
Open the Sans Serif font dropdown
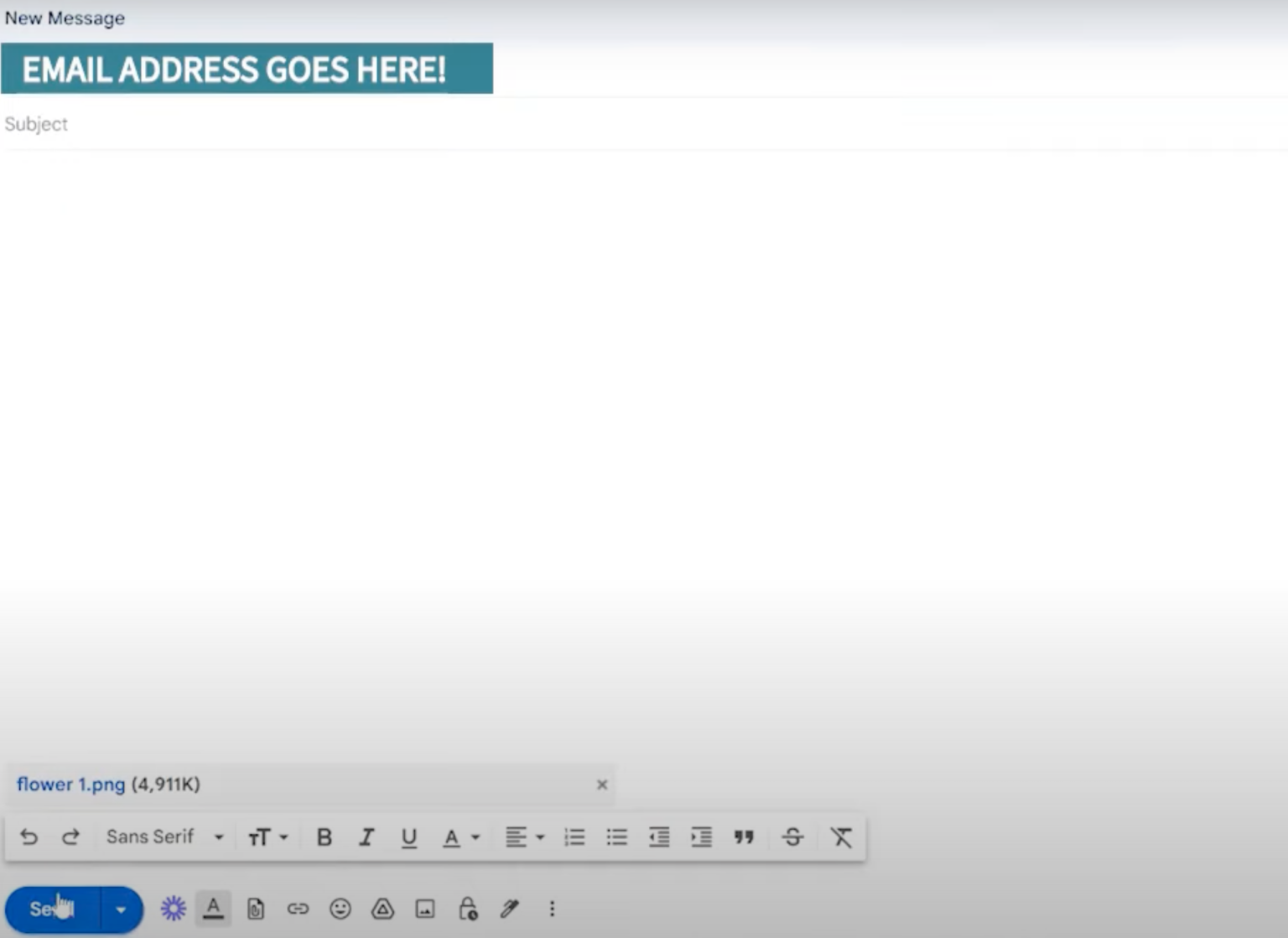point(164,836)
